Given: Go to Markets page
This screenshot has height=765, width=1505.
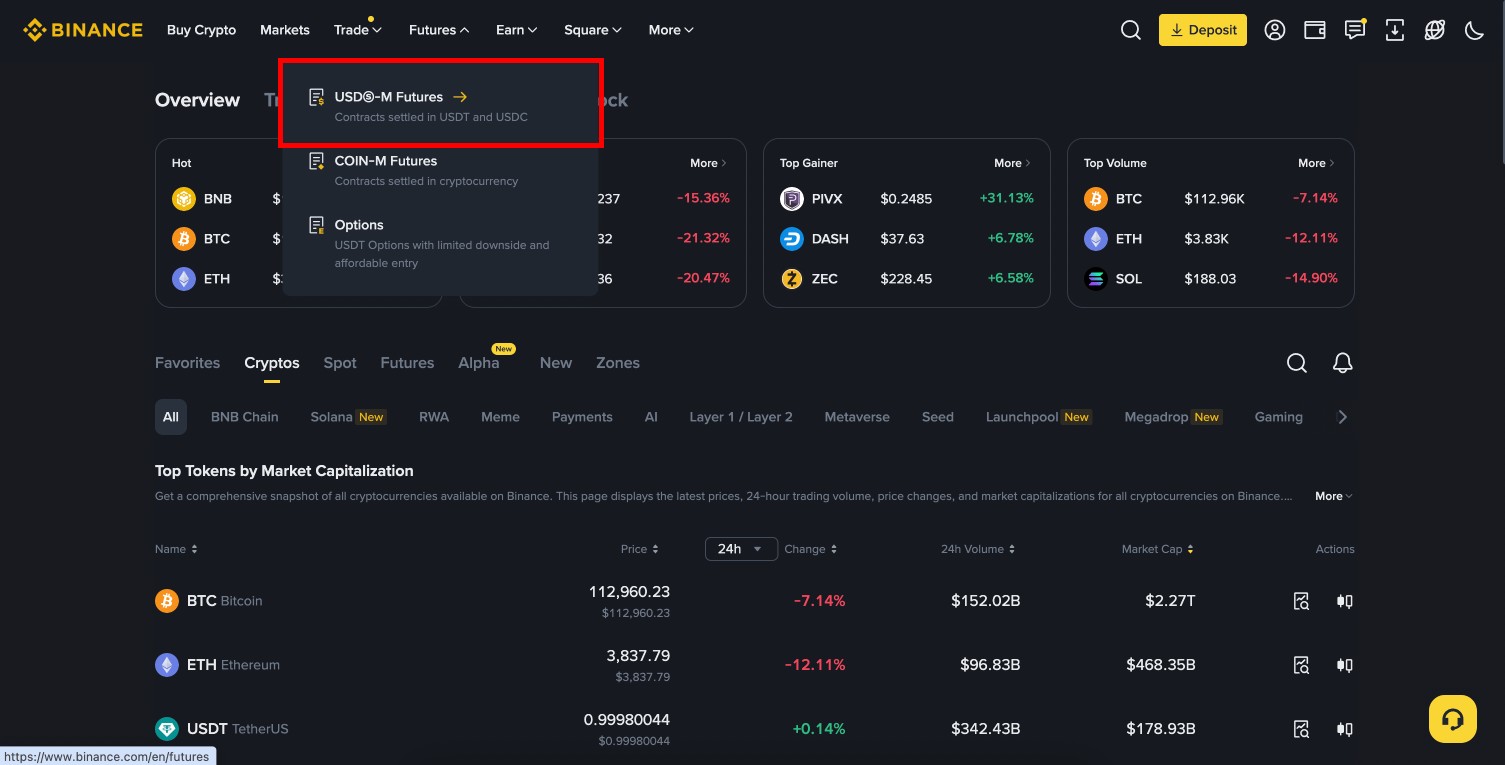Looking at the screenshot, I should tap(285, 30).
